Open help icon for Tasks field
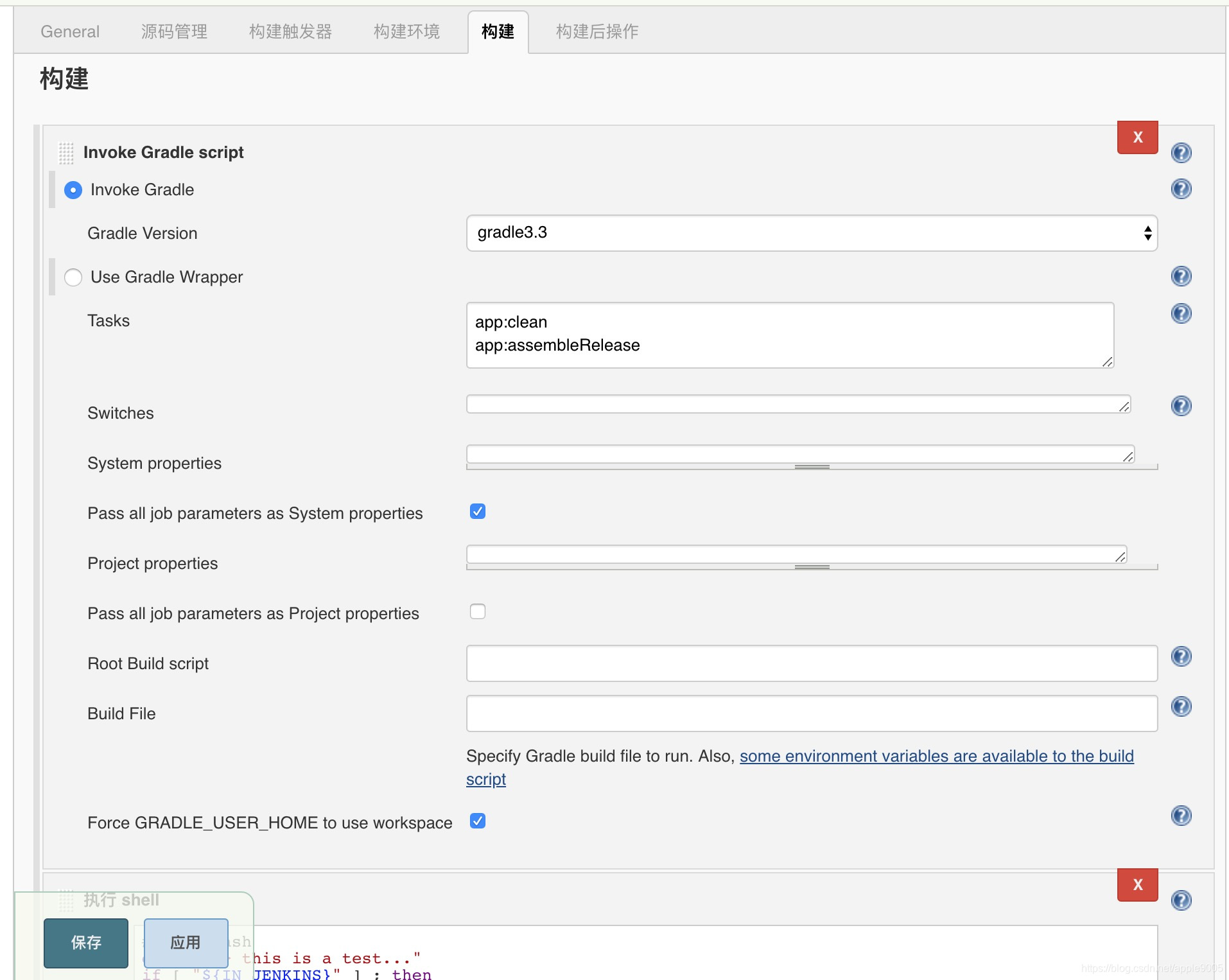This screenshot has width=1229, height=980. (1181, 313)
